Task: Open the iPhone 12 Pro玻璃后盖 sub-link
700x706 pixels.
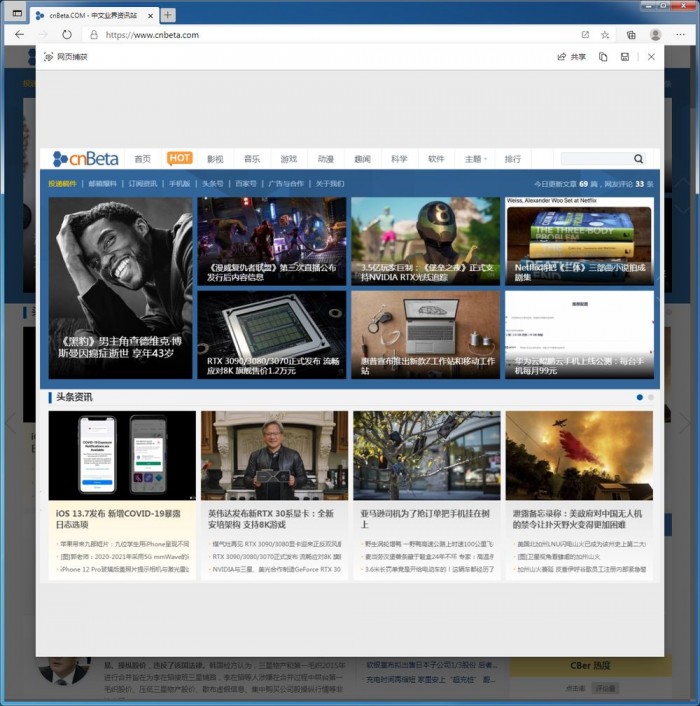Action: point(124,569)
